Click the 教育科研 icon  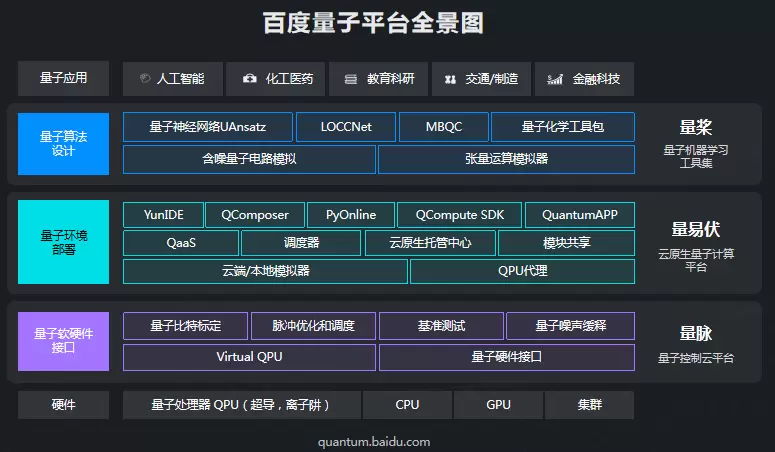point(351,78)
